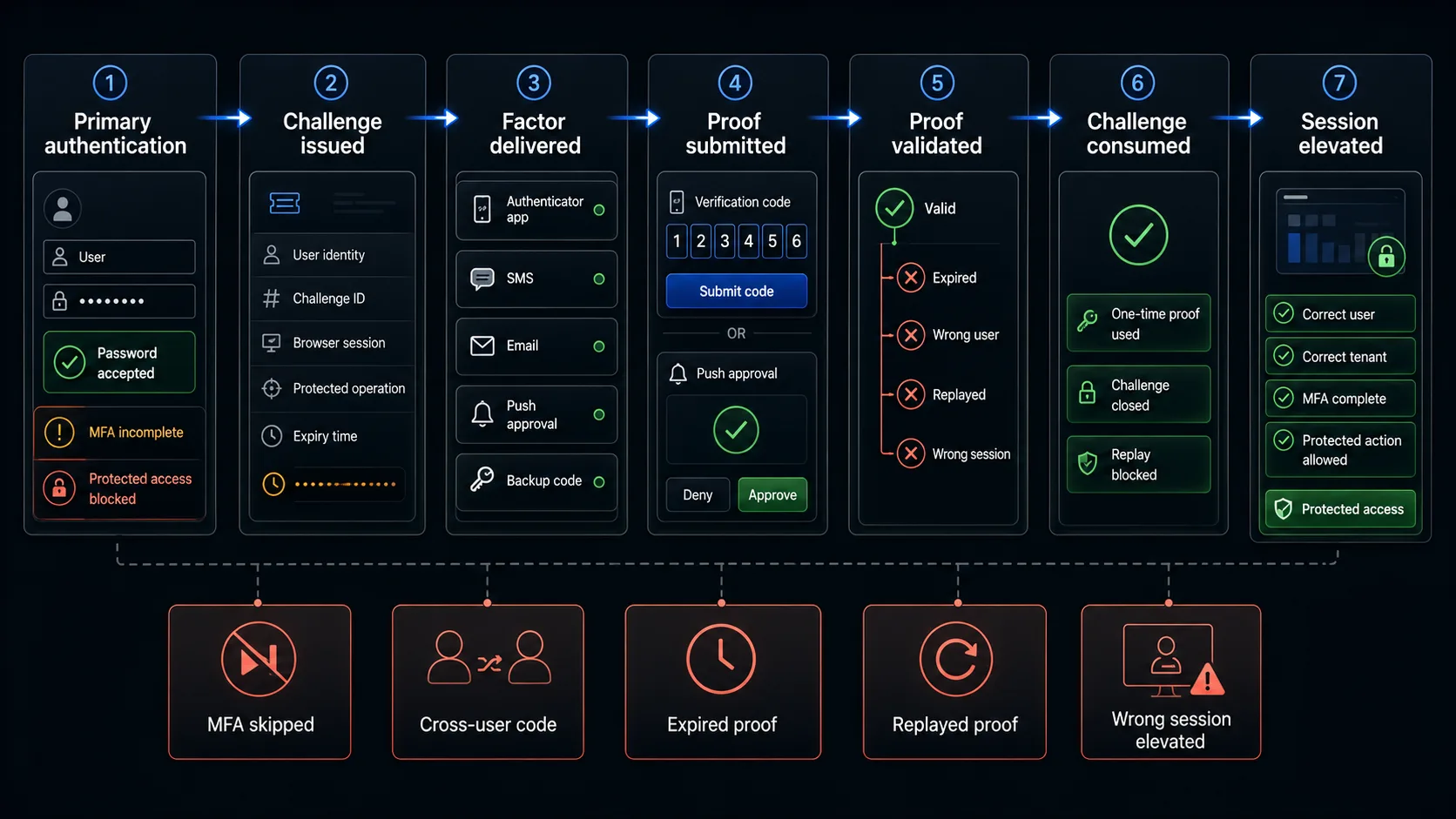
Task: Click the Wrong session red X icon
Action: point(911,453)
